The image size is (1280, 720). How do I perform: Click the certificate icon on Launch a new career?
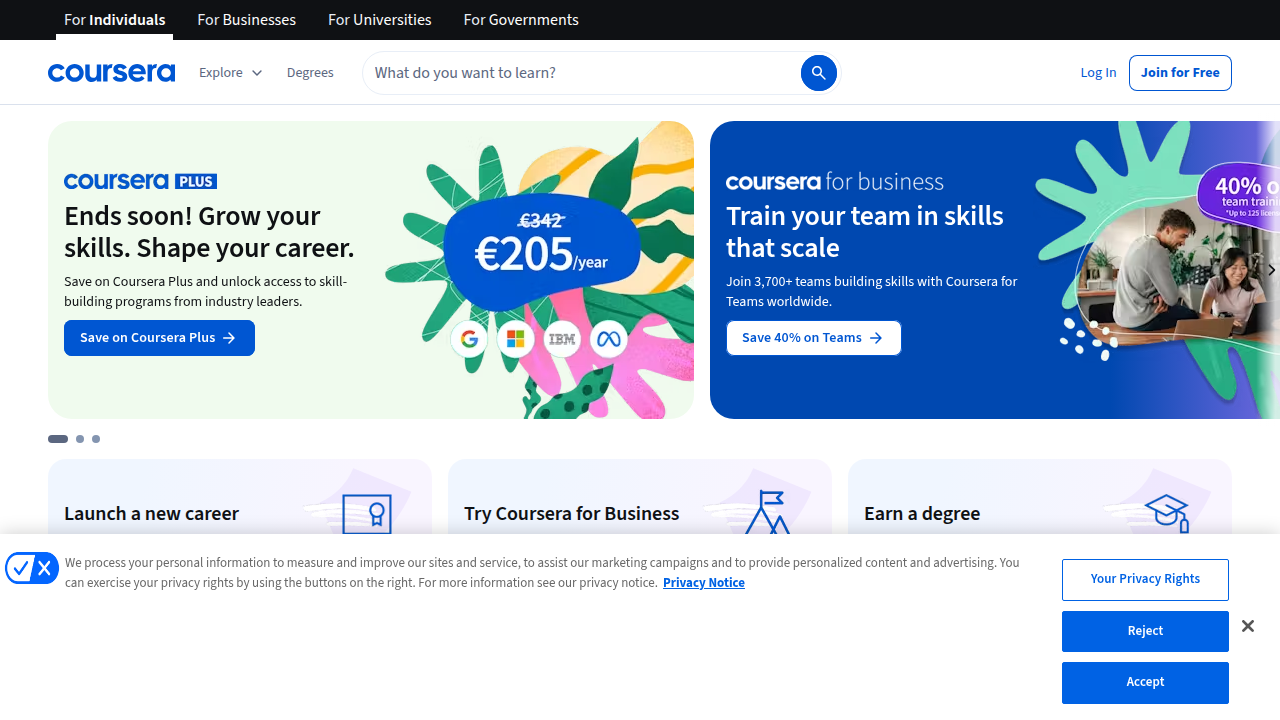[367, 514]
